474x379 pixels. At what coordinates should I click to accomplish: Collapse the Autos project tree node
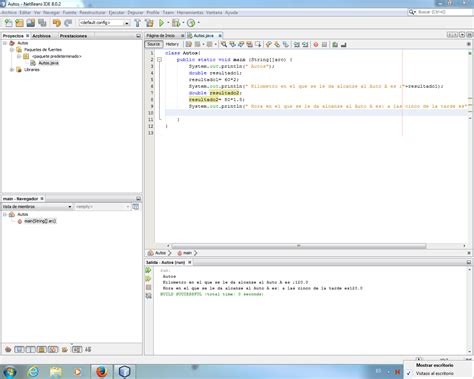click(5, 43)
